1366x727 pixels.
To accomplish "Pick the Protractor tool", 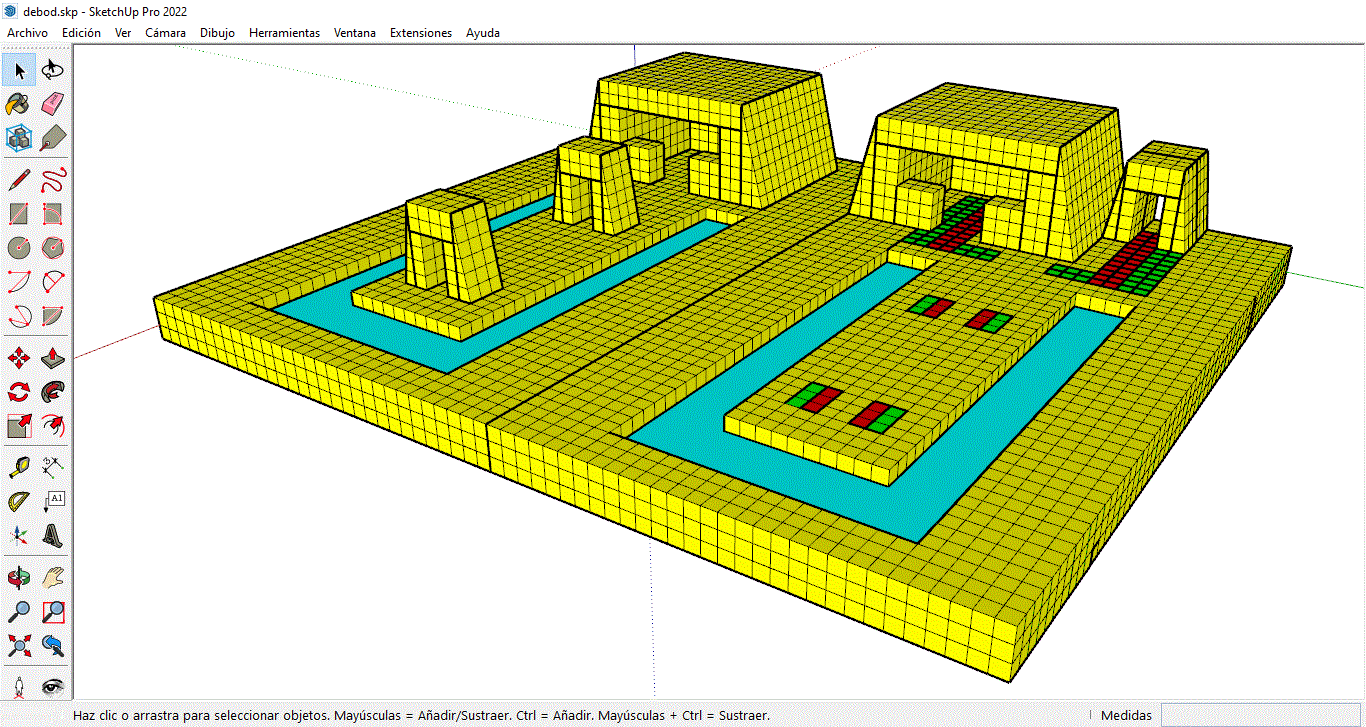I will coord(19,500).
